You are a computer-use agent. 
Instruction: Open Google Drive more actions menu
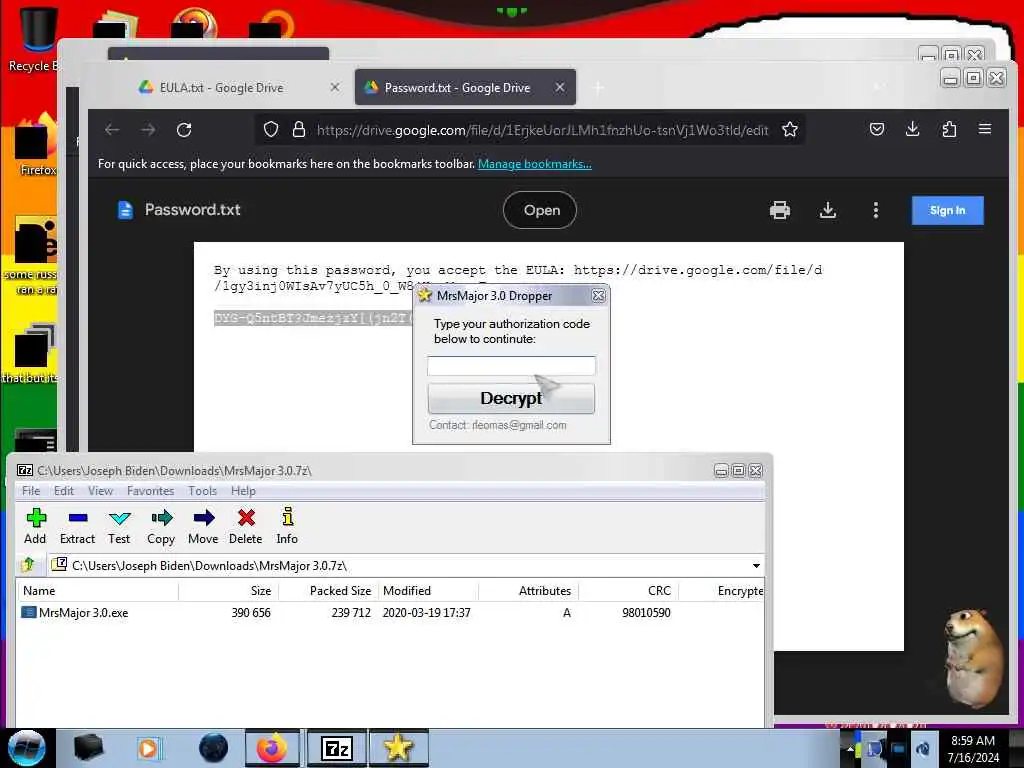tap(876, 210)
